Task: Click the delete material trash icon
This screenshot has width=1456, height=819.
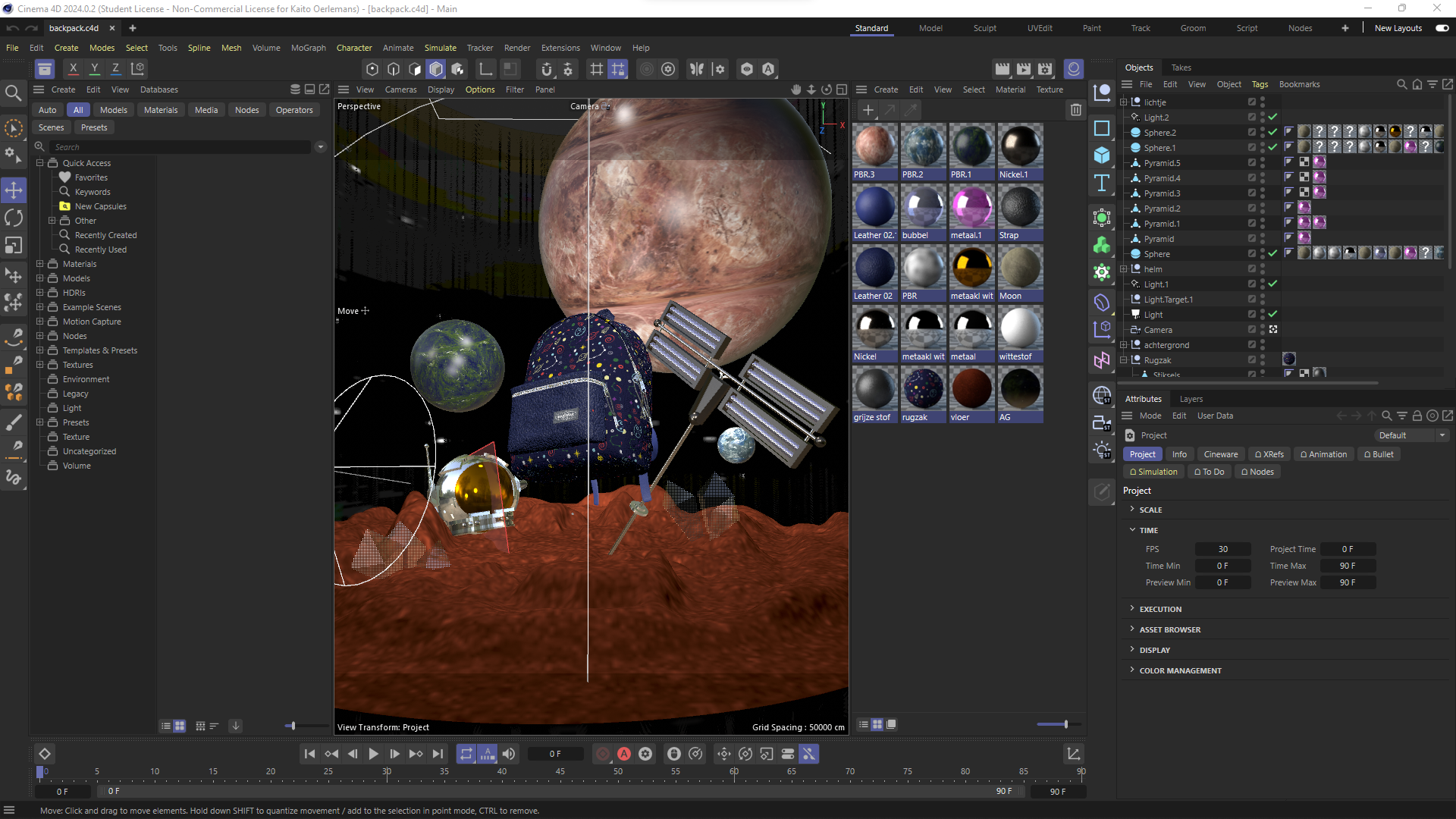Action: tap(1075, 110)
